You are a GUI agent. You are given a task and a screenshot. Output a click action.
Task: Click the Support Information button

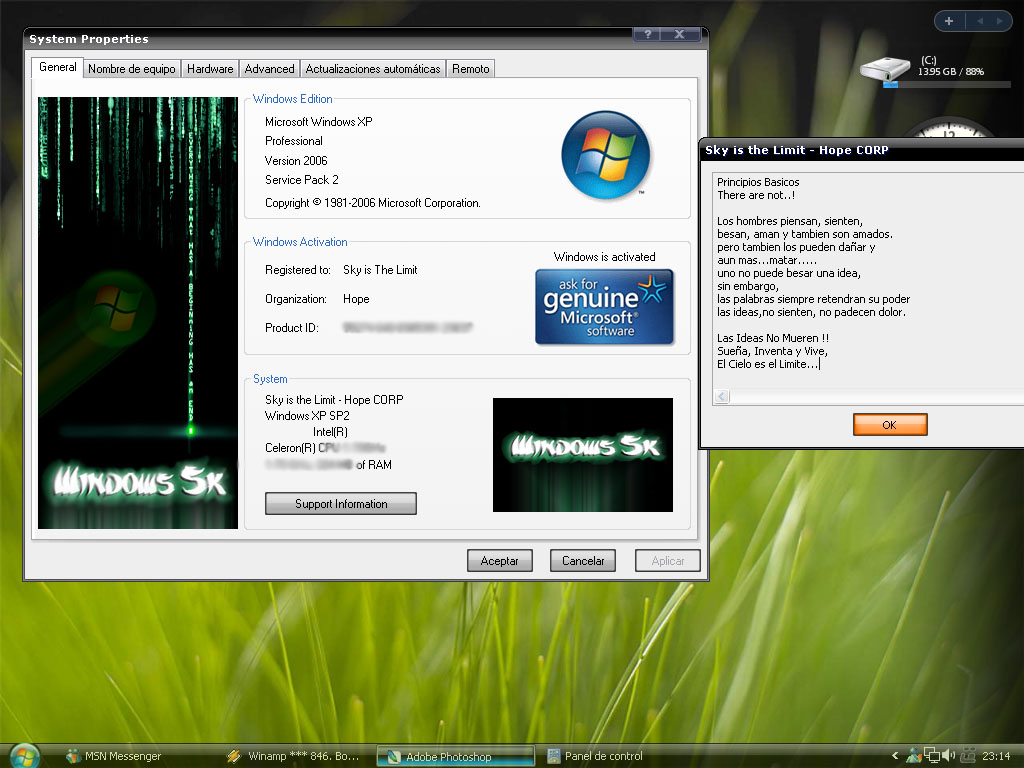pyautogui.click(x=340, y=503)
